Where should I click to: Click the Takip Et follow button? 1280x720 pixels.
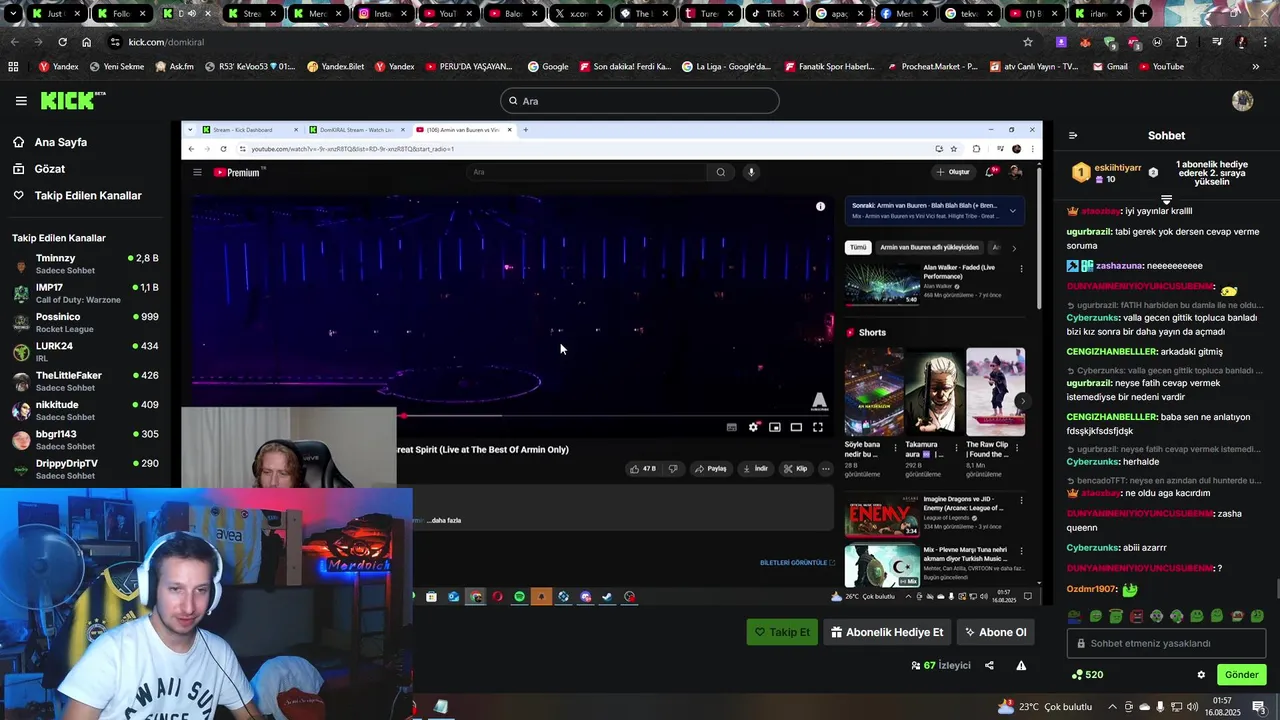tap(782, 632)
